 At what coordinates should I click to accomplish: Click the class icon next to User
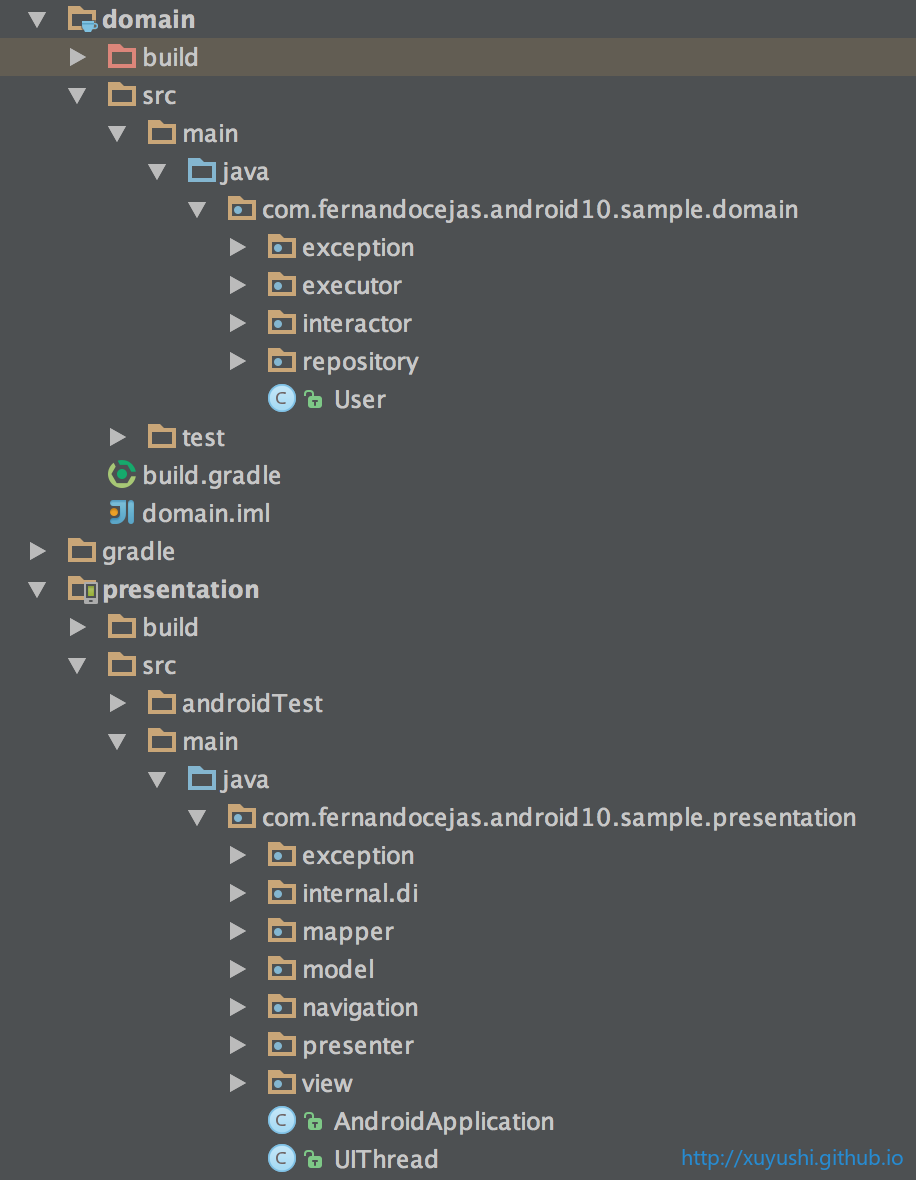pyautogui.click(x=281, y=399)
